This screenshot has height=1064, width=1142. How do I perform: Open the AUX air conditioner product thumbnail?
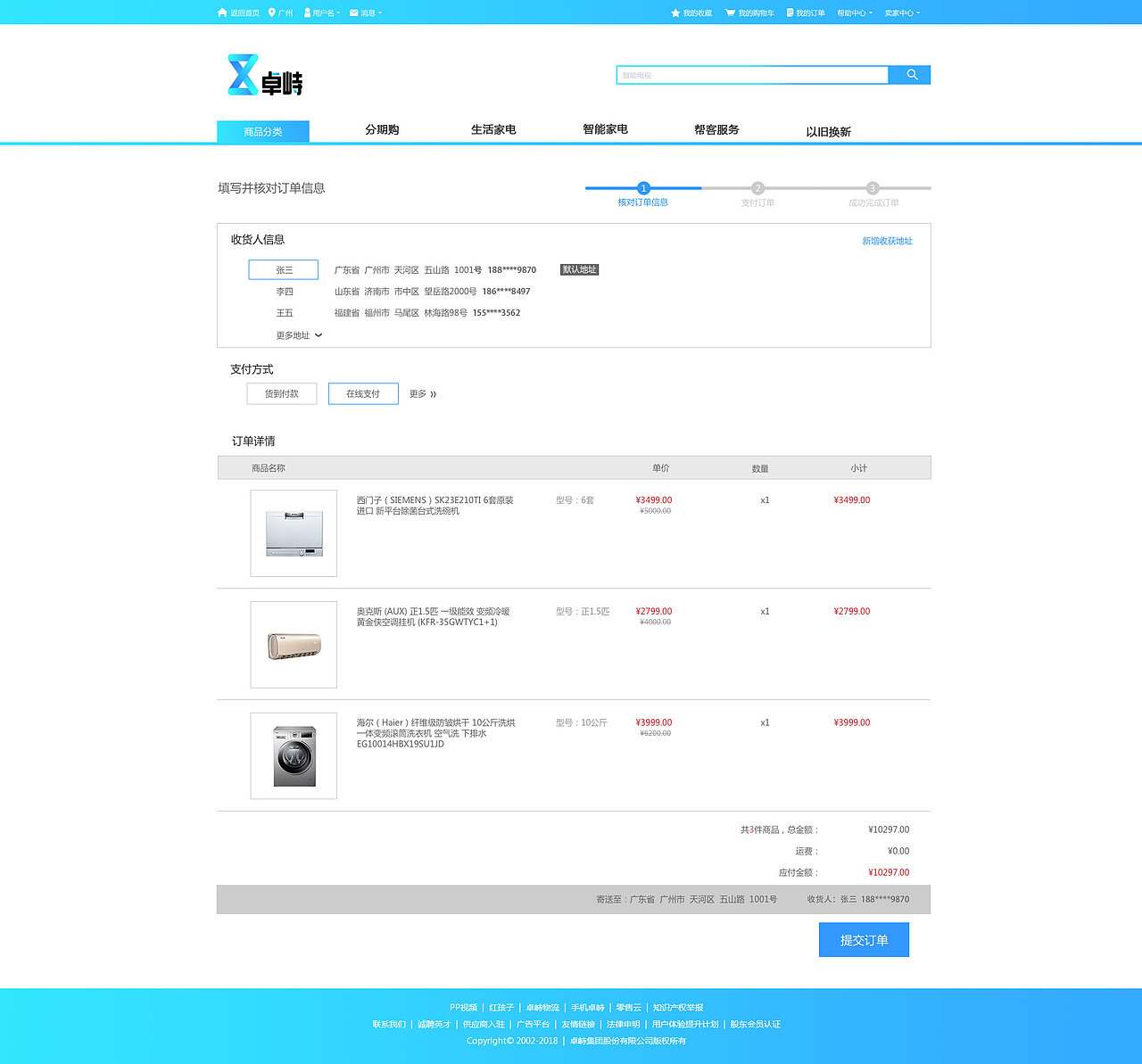tap(294, 645)
